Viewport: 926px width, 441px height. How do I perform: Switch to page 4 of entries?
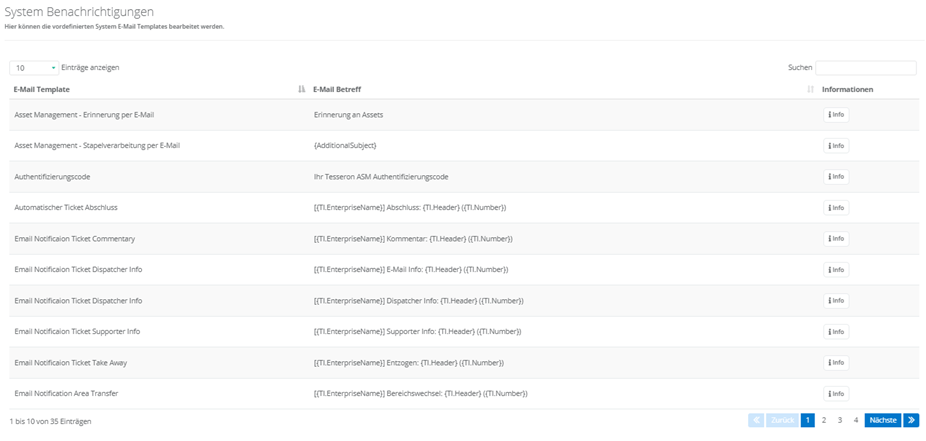856,421
